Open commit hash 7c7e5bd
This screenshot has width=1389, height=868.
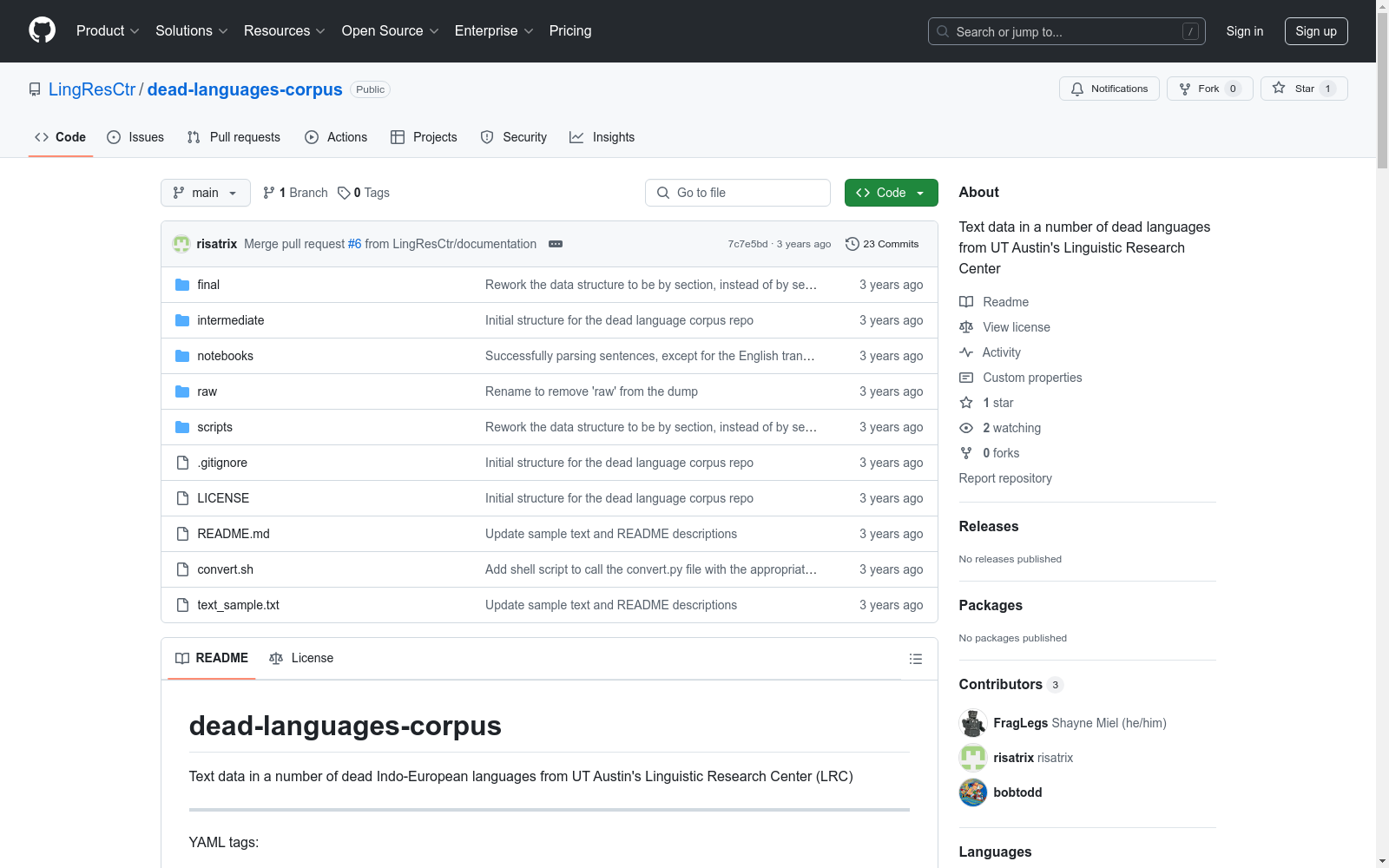point(747,244)
